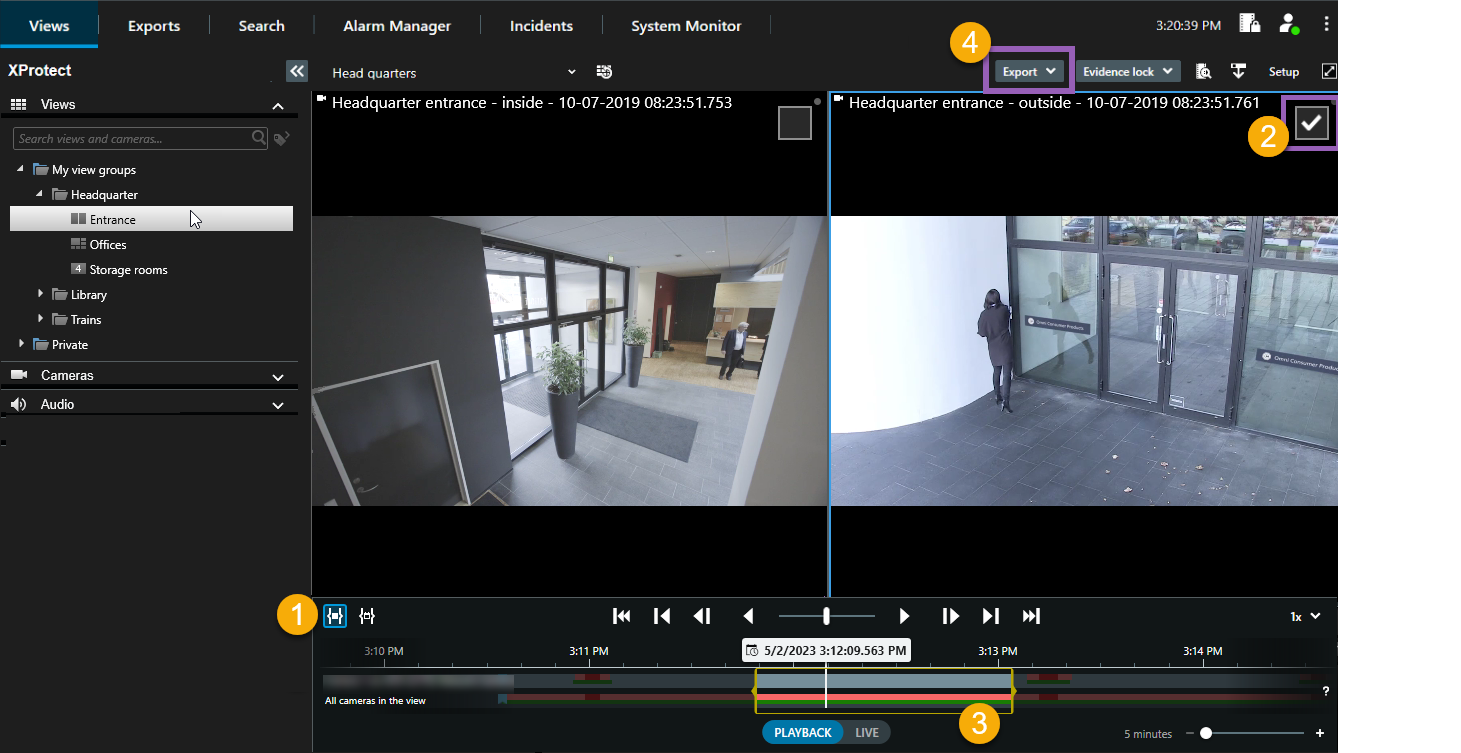The height and width of the screenshot is (753, 1461).
Task: Click the Setup button
Action: (x=1284, y=72)
